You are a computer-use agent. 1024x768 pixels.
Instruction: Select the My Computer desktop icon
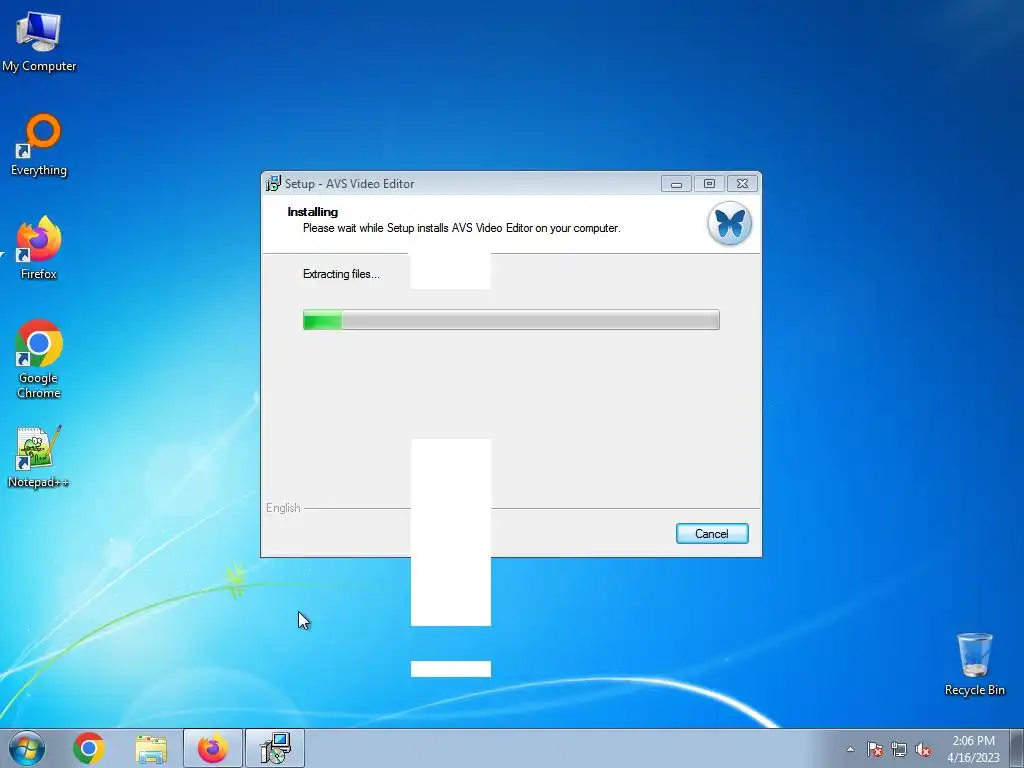(x=39, y=42)
